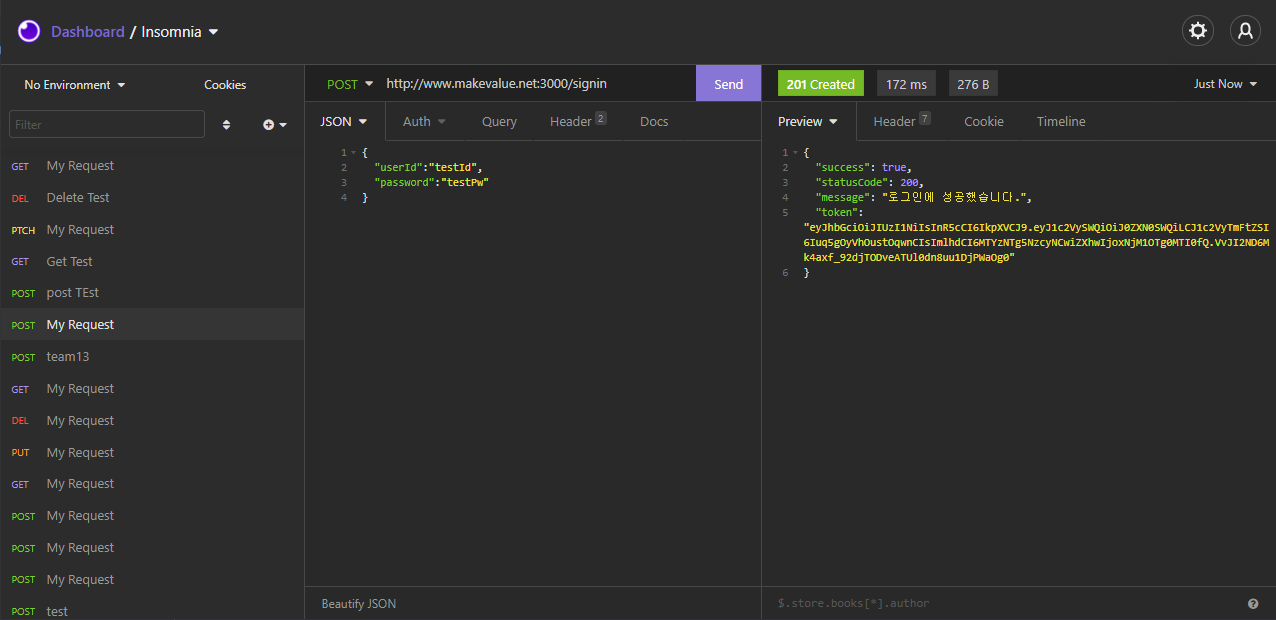This screenshot has width=1276, height=620.
Task: Select the PUT My Request item
Action: tap(152, 452)
